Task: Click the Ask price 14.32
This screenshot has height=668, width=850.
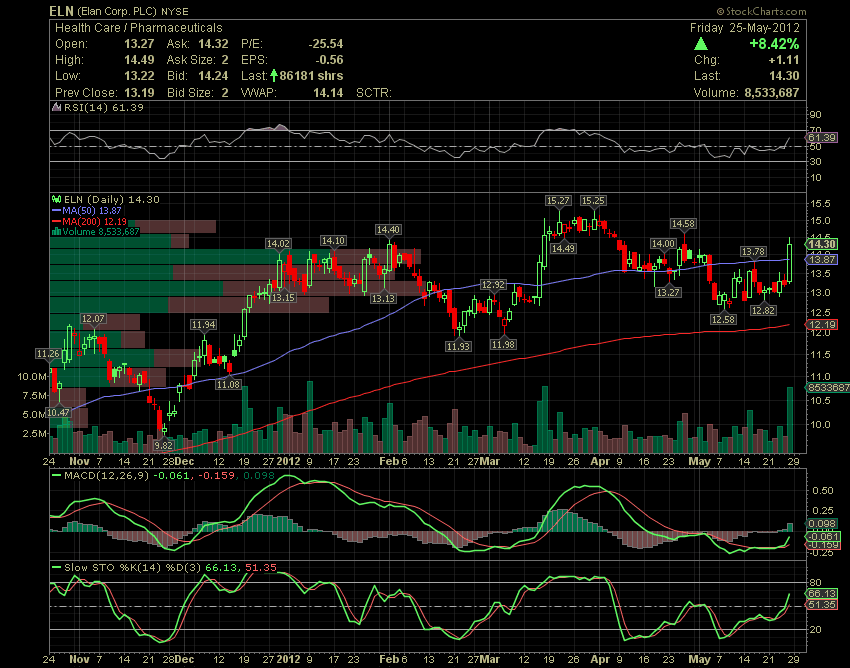Action: pos(213,44)
